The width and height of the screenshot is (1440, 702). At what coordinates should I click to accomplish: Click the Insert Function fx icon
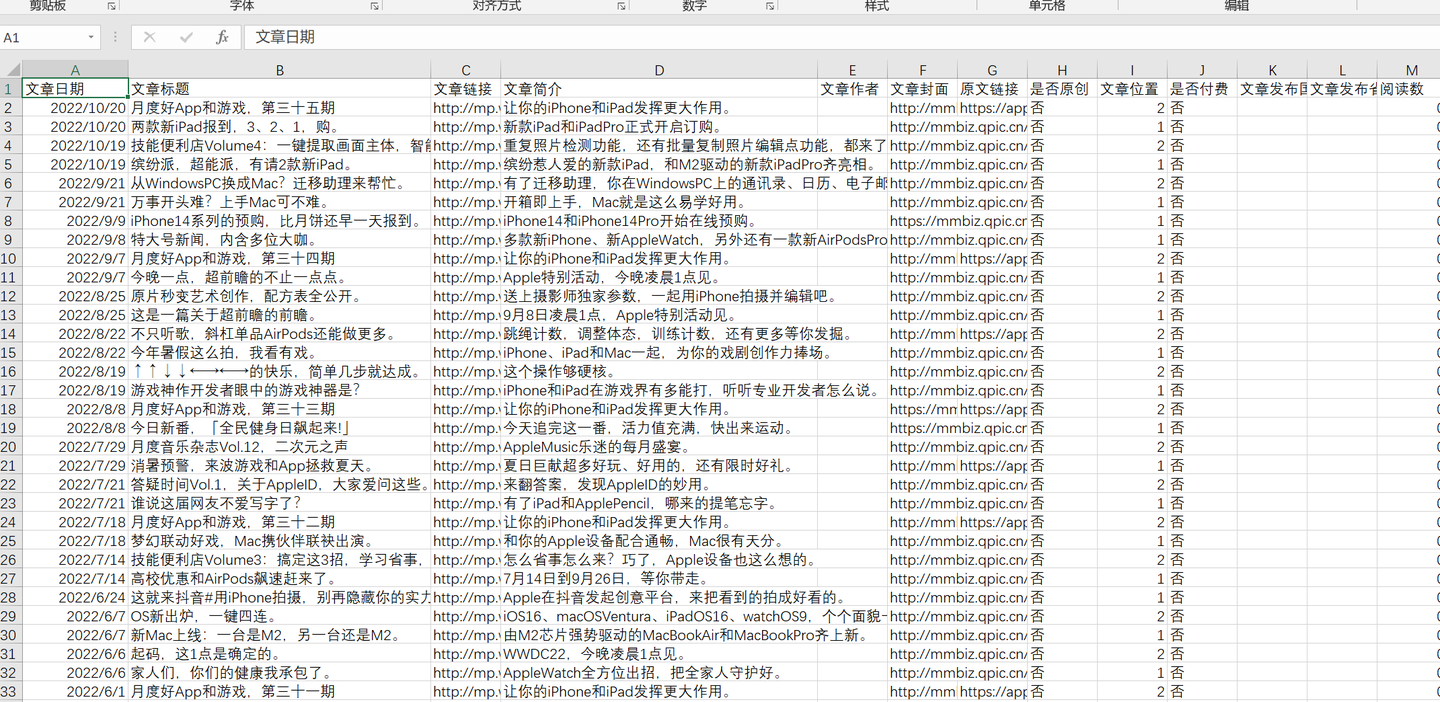[x=222, y=37]
